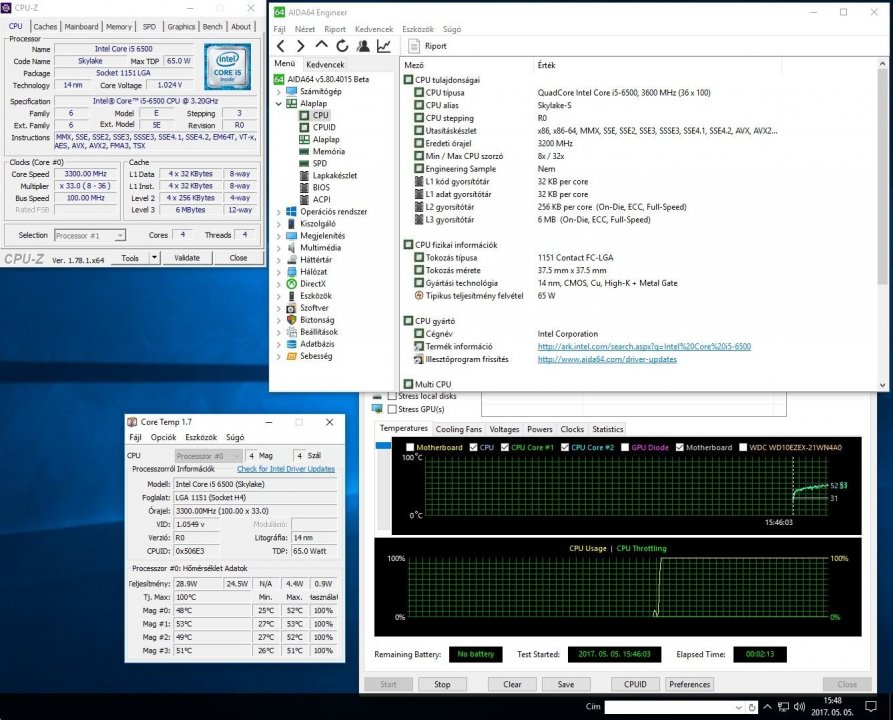
Task: Toggle the Stress local disks checkbox
Action: tap(392, 396)
